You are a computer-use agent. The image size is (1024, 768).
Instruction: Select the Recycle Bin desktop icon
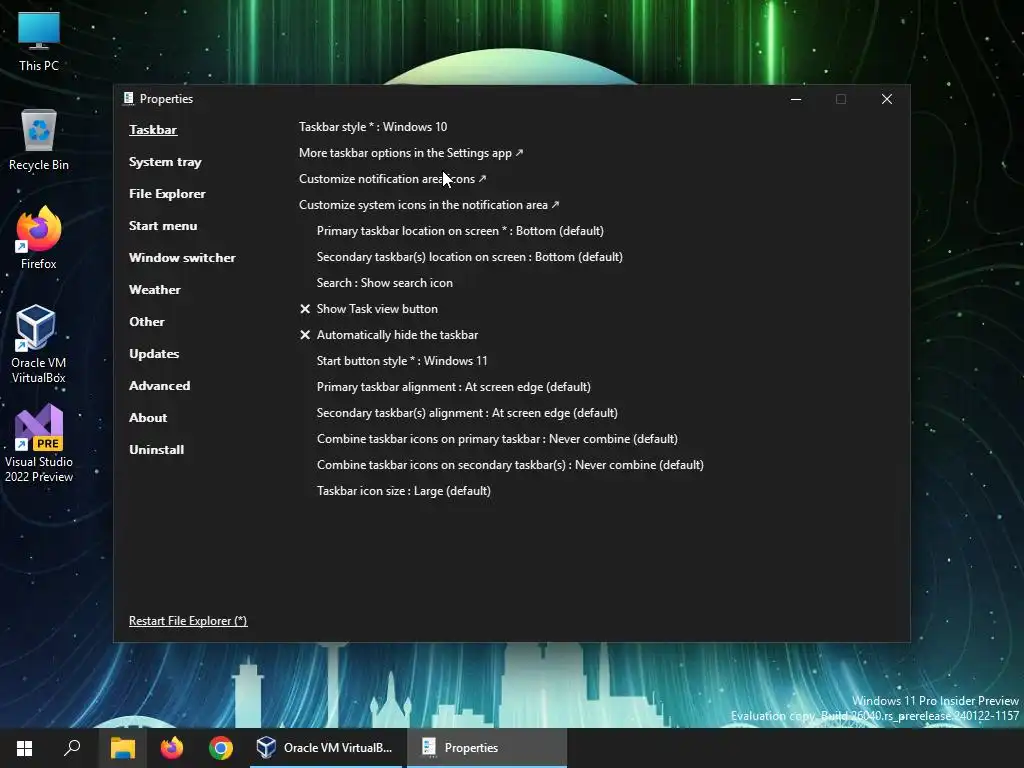click(x=39, y=140)
